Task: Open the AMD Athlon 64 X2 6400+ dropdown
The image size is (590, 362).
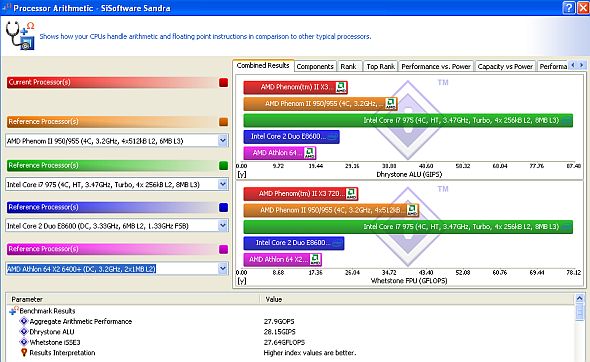Action: pos(223,269)
